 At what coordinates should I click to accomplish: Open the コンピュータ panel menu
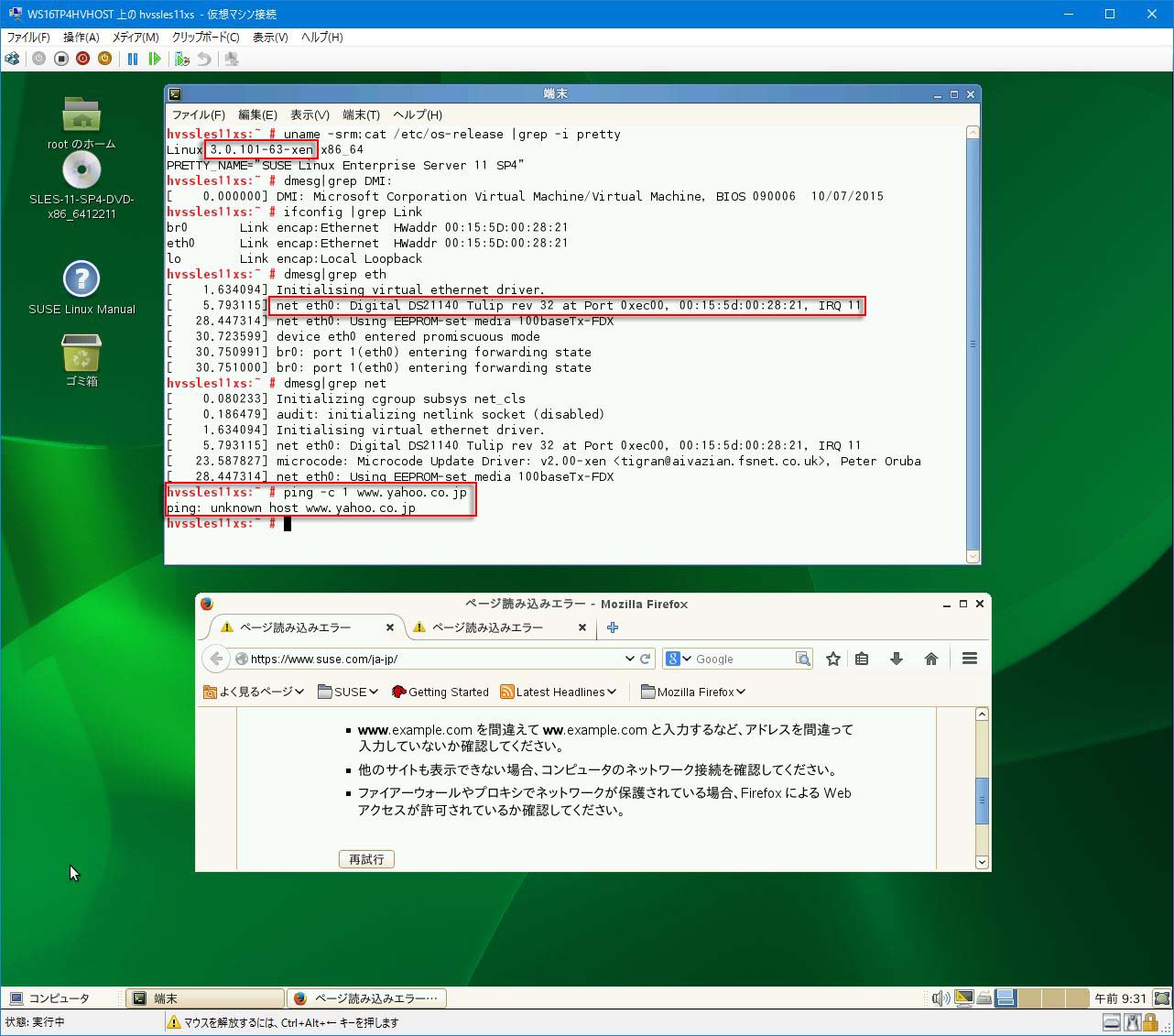click(x=49, y=998)
